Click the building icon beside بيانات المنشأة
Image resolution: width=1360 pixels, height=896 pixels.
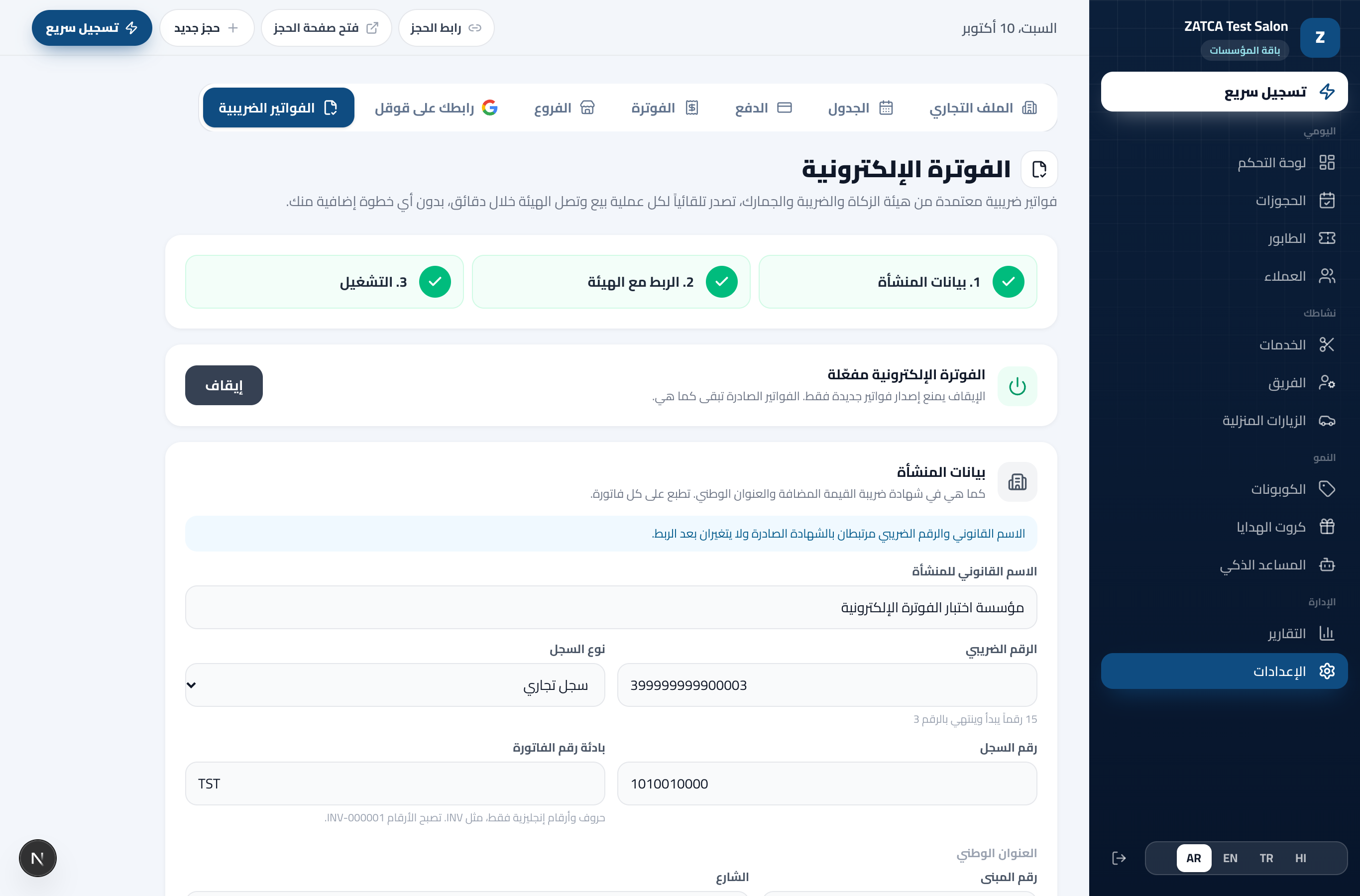click(x=1017, y=482)
